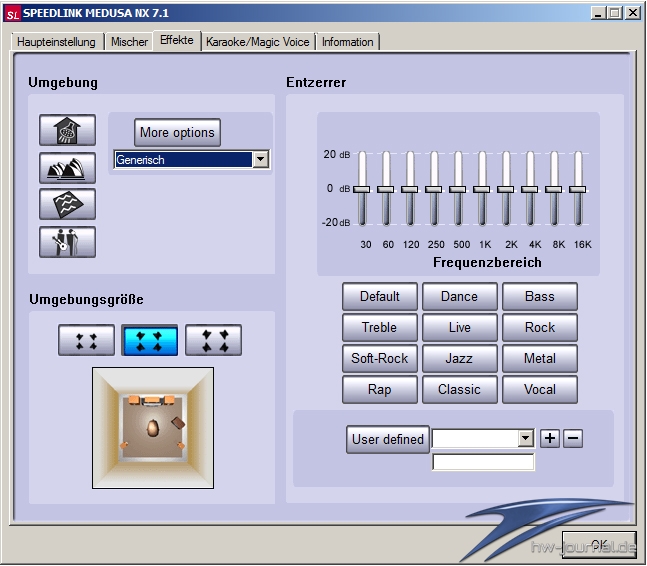Click the 1K equalizer slider handle

point(482,189)
